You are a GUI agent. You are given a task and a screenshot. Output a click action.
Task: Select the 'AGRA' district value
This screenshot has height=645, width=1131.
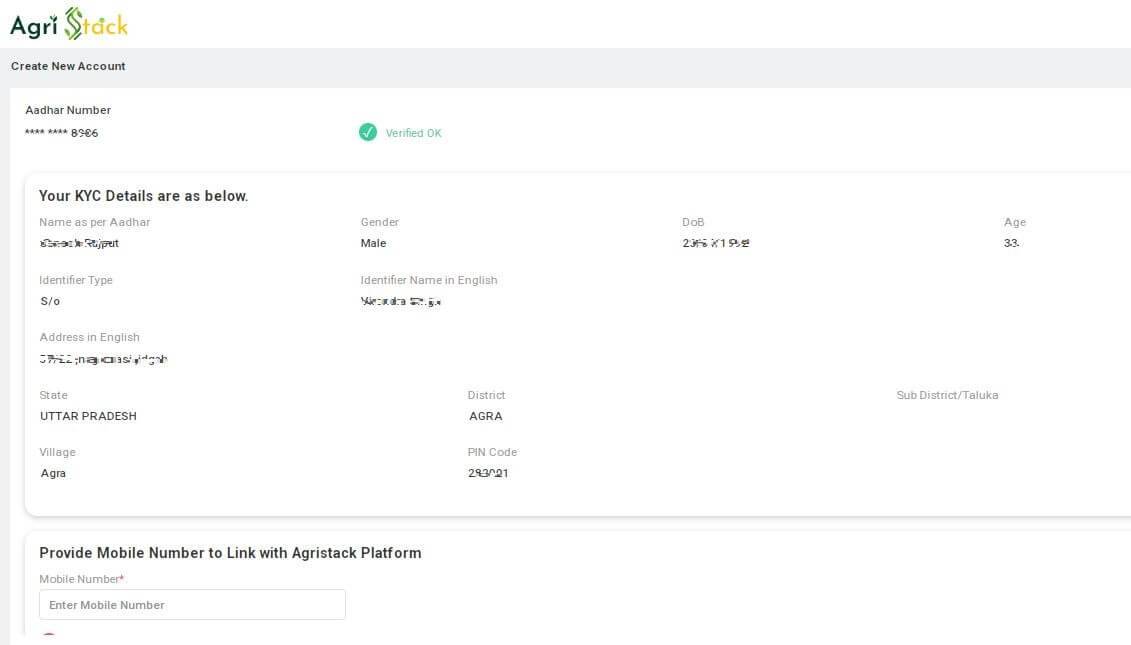point(485,416)
